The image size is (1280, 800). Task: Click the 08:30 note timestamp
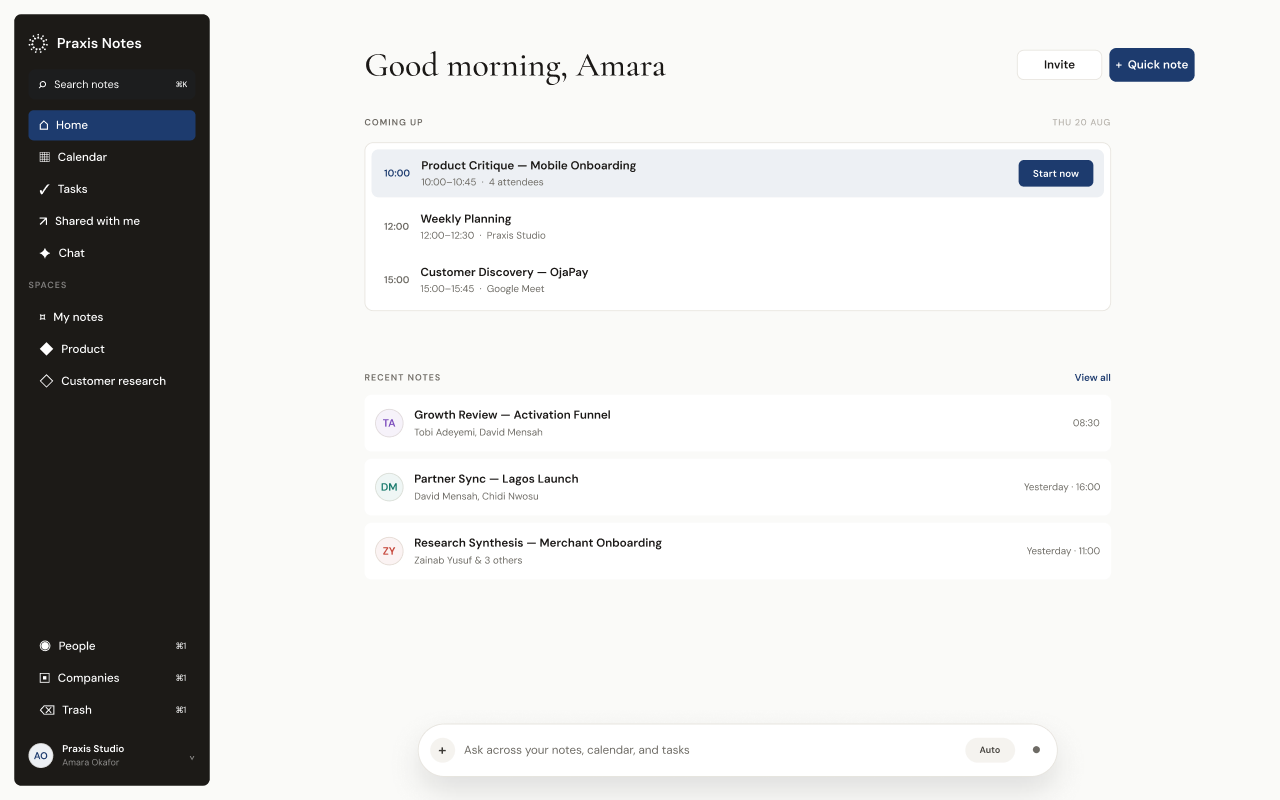1086,423
